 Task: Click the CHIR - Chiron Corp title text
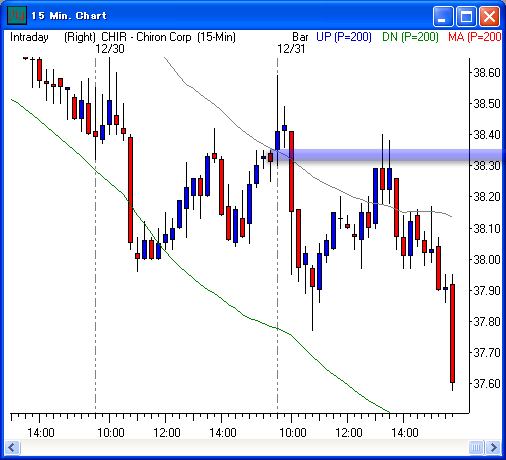coord(146,37)
